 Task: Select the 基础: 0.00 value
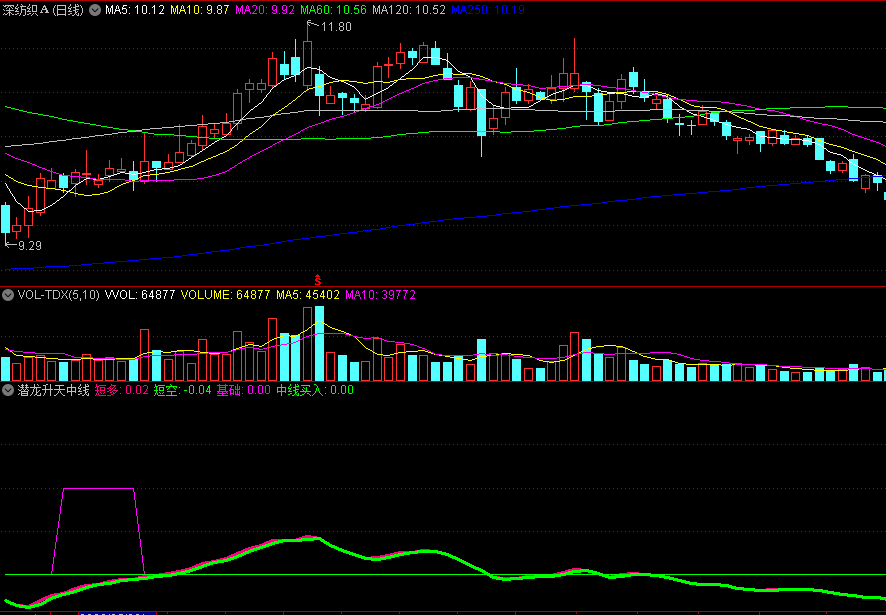coord(244,390)
